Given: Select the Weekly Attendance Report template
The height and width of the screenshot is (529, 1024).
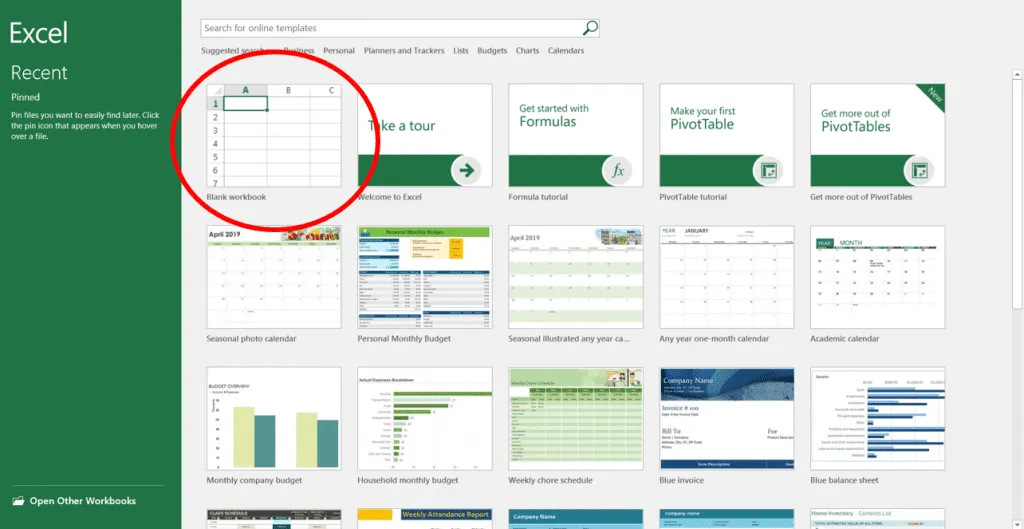Looking at the screenshot, I should (424, 519).
